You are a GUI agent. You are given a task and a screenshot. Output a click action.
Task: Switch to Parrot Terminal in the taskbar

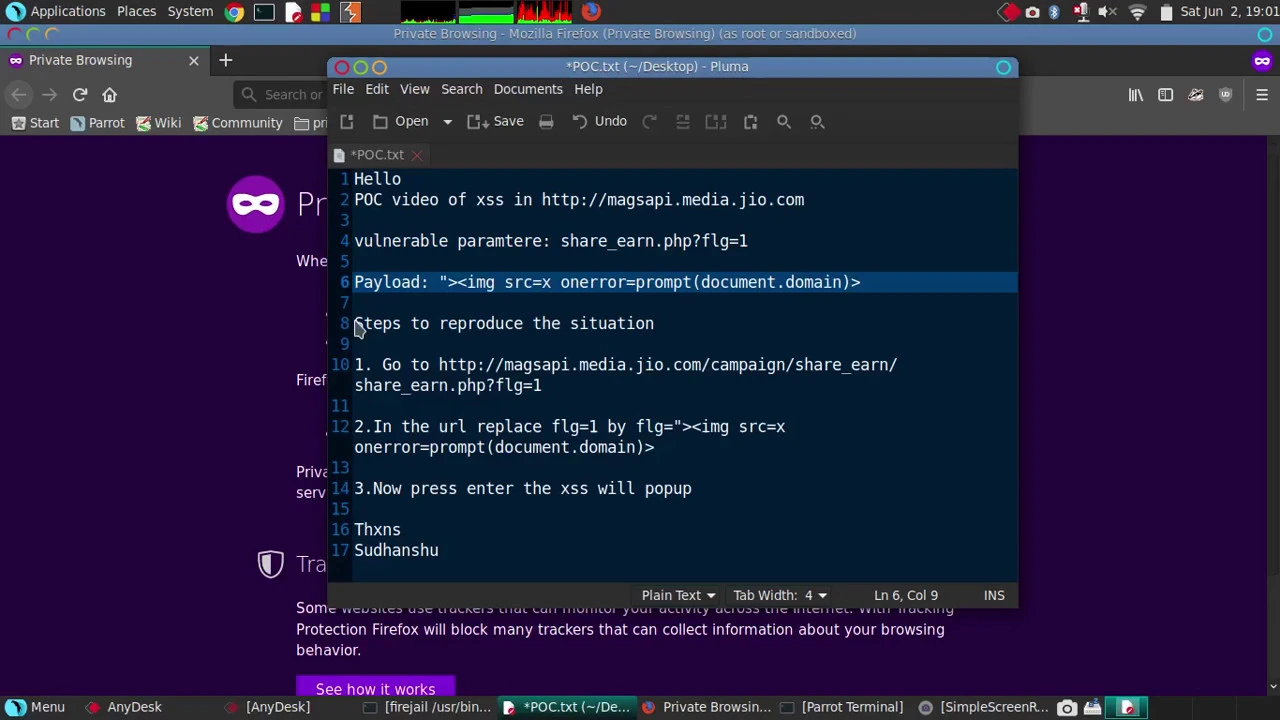[x=842, y=707]
